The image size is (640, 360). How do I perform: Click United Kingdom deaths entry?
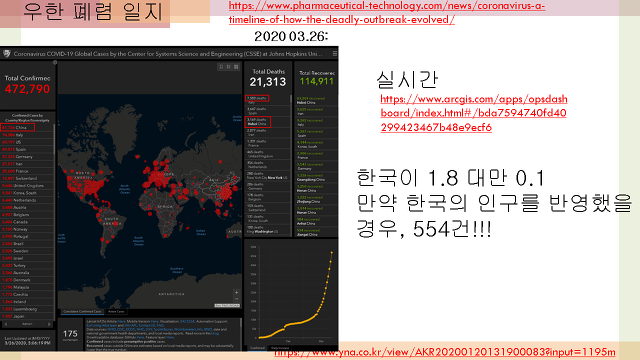pos(267,154)
